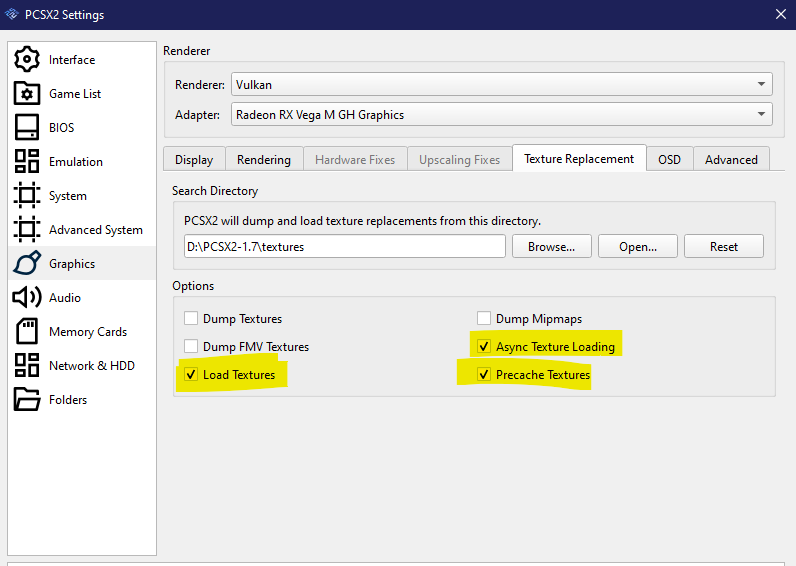Image resolution: width=796 pixels, height=566 pixels.
Task: Open the Renderer dropdown showing Vulkan
Action: (502, 84)
